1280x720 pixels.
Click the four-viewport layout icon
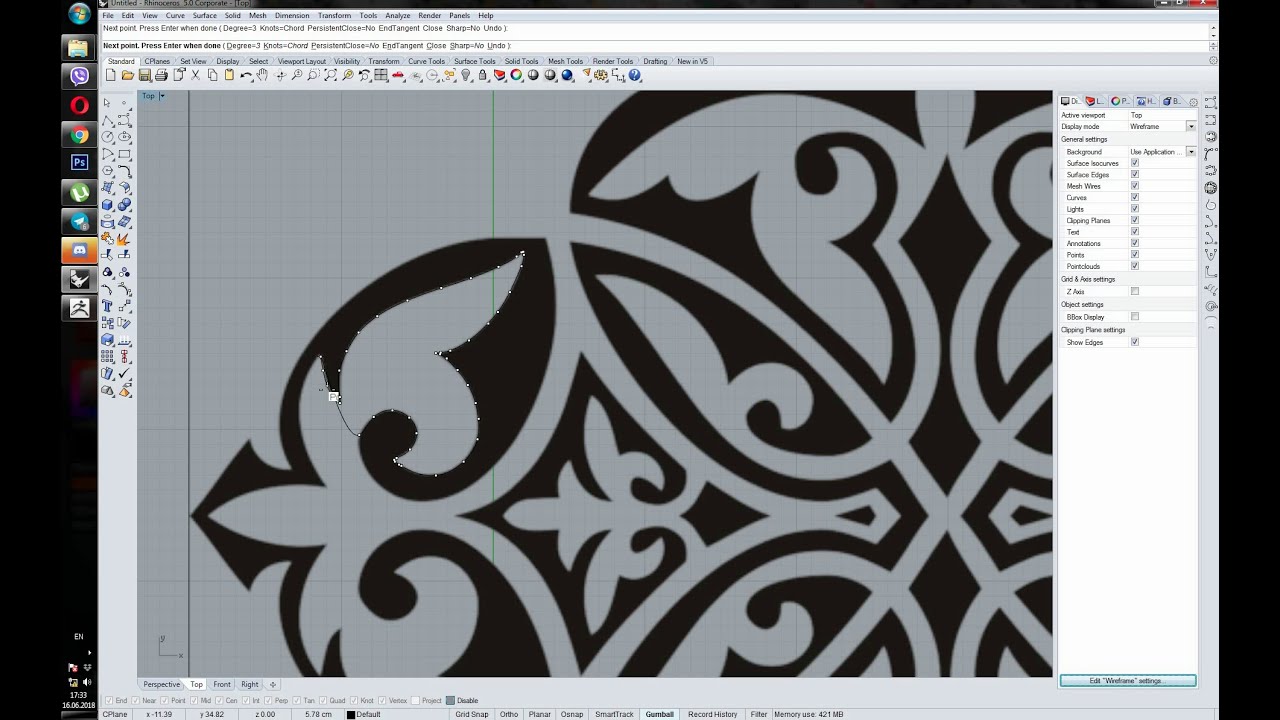(x=380, y=75)
